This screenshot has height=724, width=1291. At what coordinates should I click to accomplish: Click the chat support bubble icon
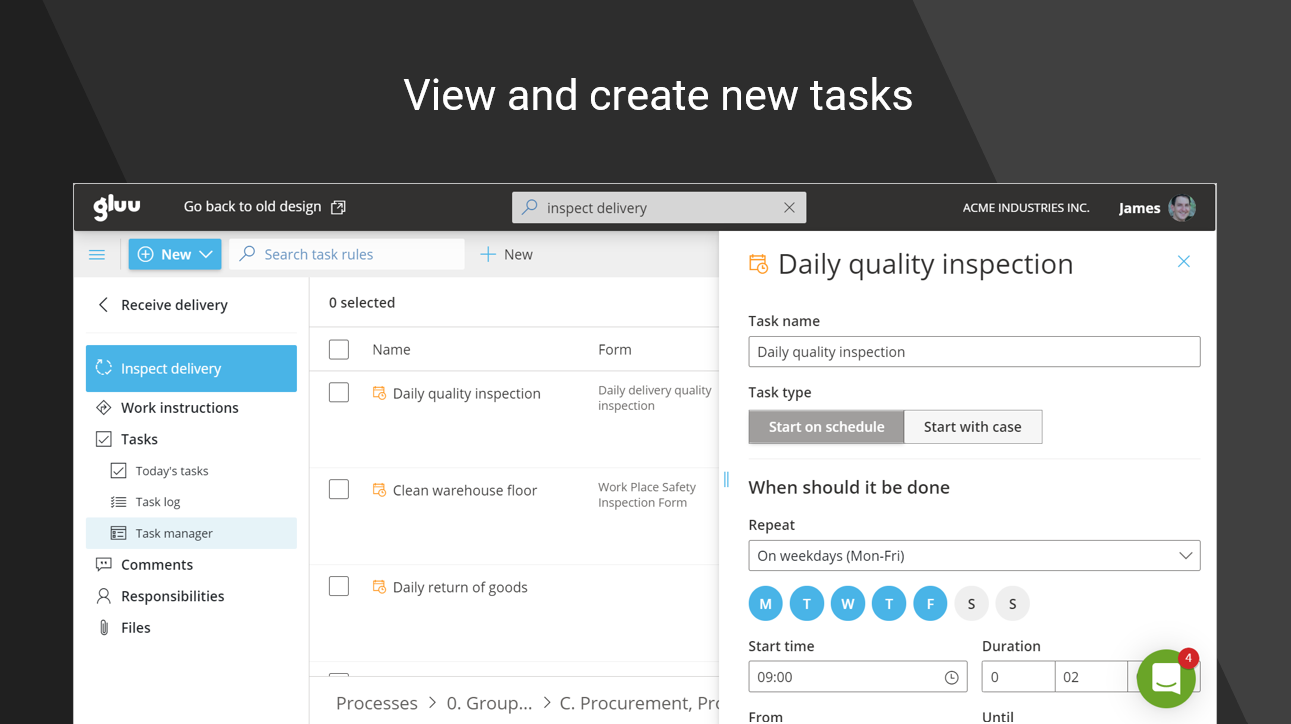pyautogui.click(x=1166, y=679)
